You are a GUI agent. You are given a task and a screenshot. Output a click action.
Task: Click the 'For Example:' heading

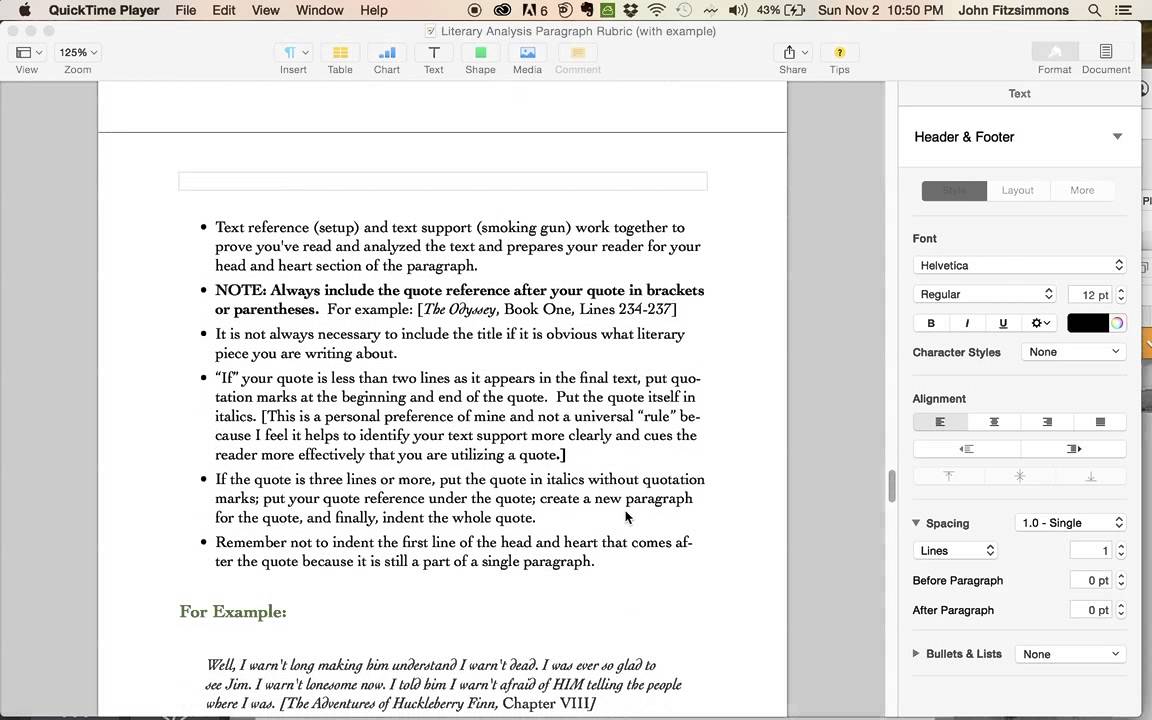pos(233,611)
